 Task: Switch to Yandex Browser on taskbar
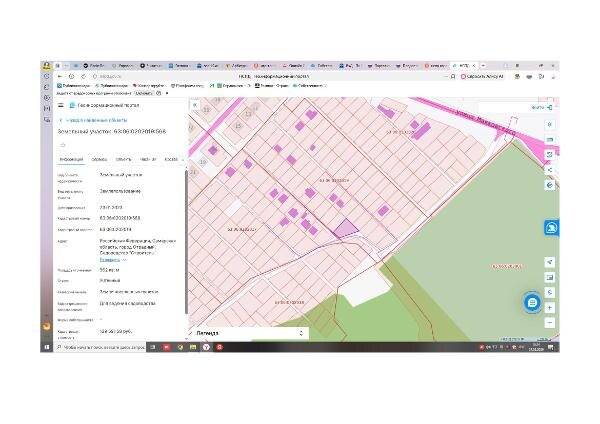pyautogui.click(x=206, y=347)
